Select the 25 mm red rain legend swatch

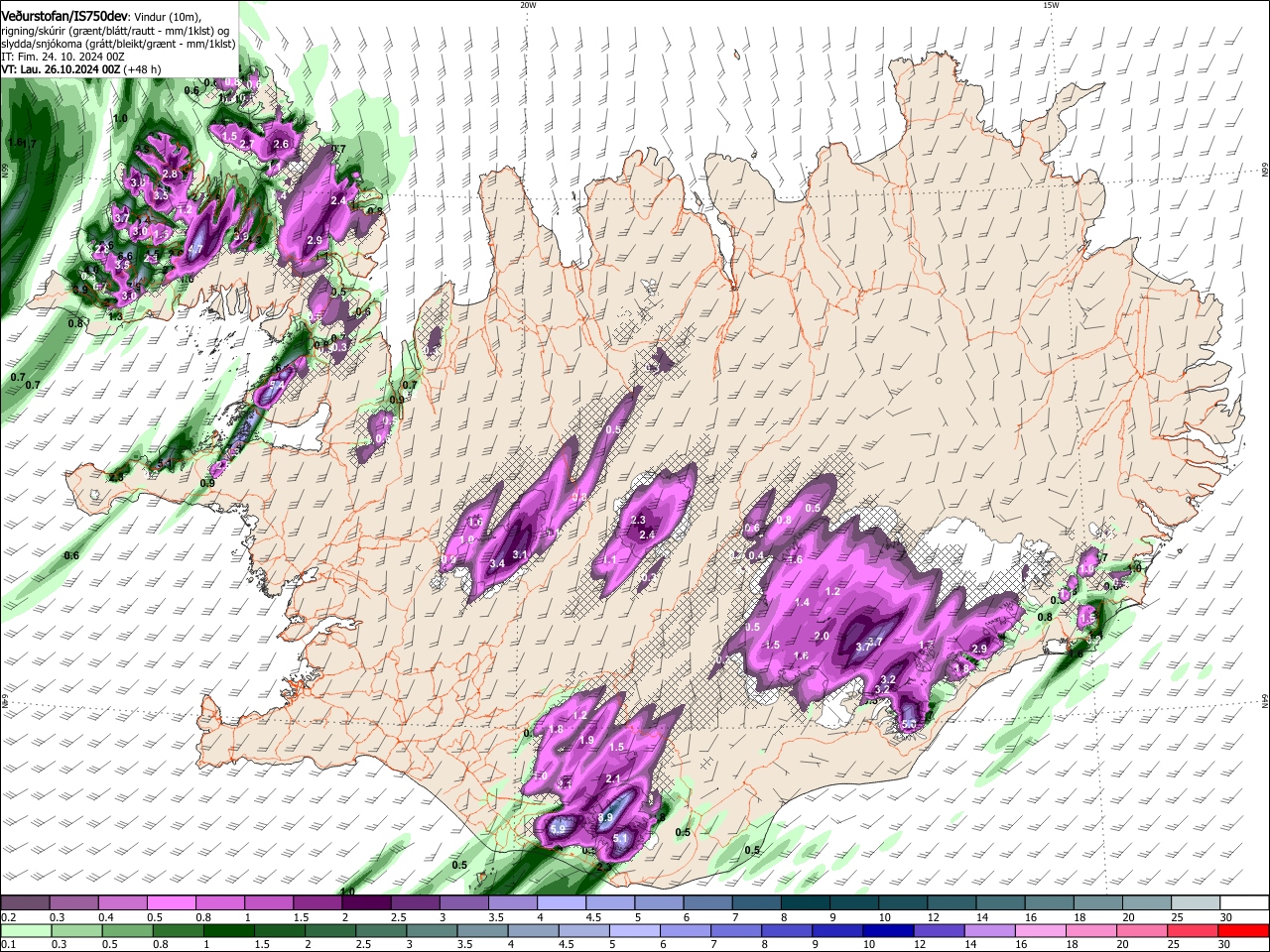[x=1194, y=930]
